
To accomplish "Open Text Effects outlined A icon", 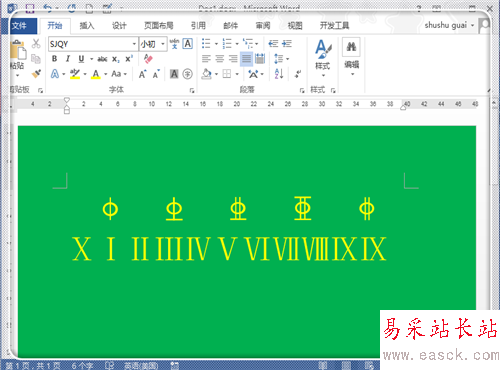I will point(55,74).
